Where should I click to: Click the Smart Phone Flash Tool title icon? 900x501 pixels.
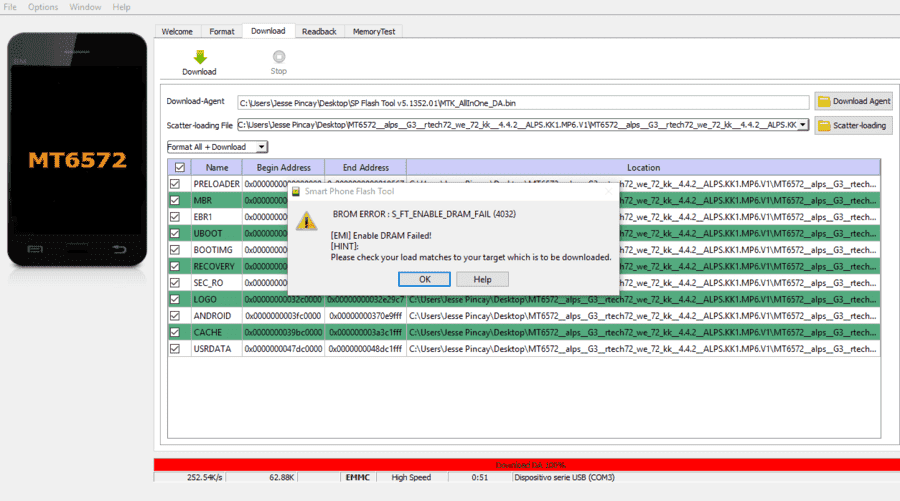click(296, 192)
